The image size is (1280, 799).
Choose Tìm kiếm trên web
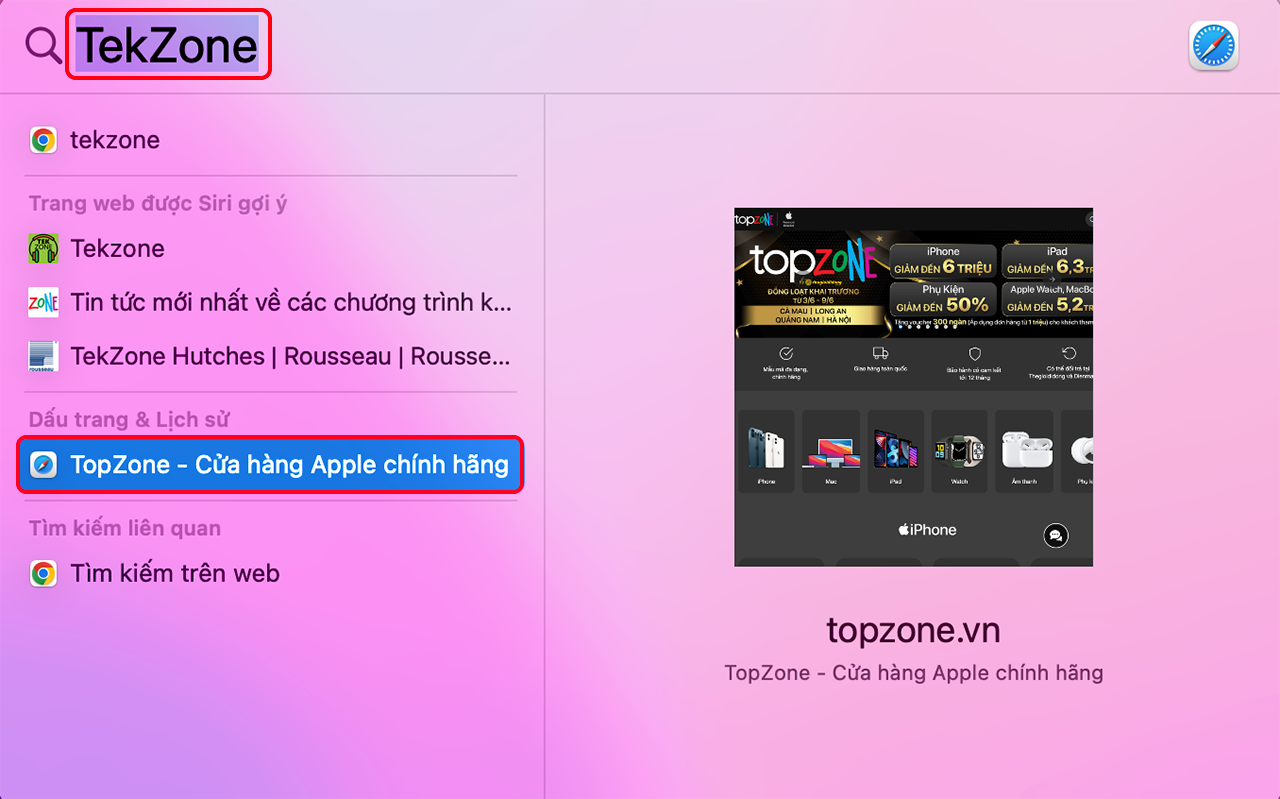point(272,573)
